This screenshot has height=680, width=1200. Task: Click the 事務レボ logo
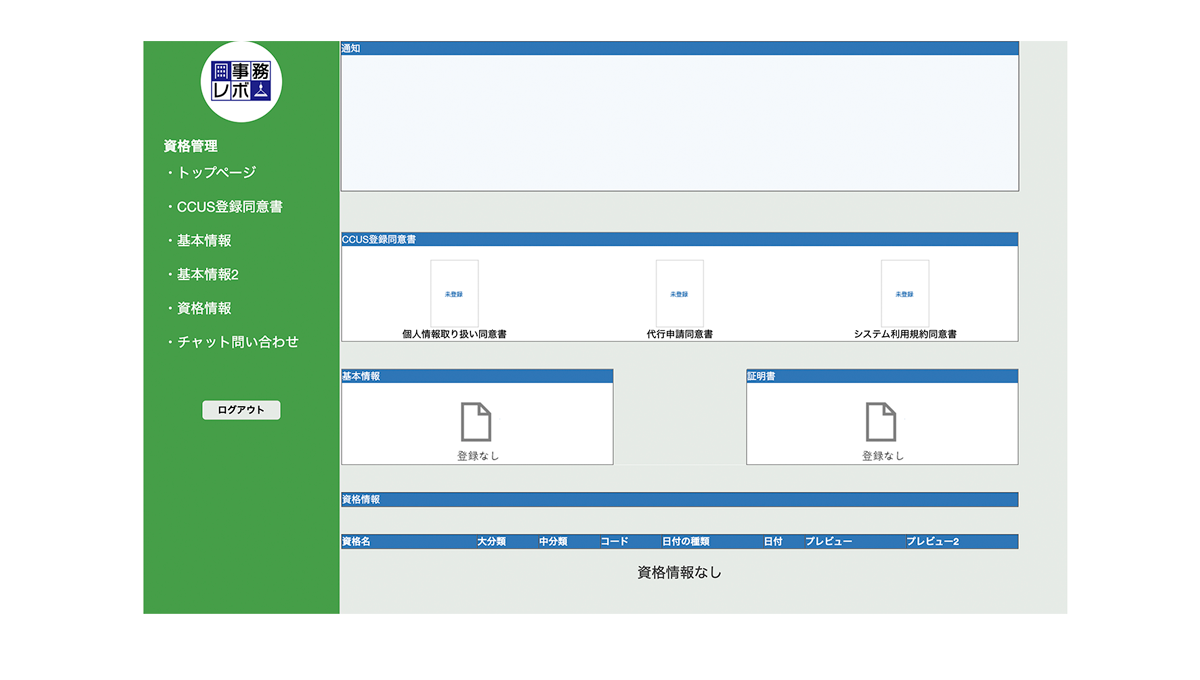point(241,81)
